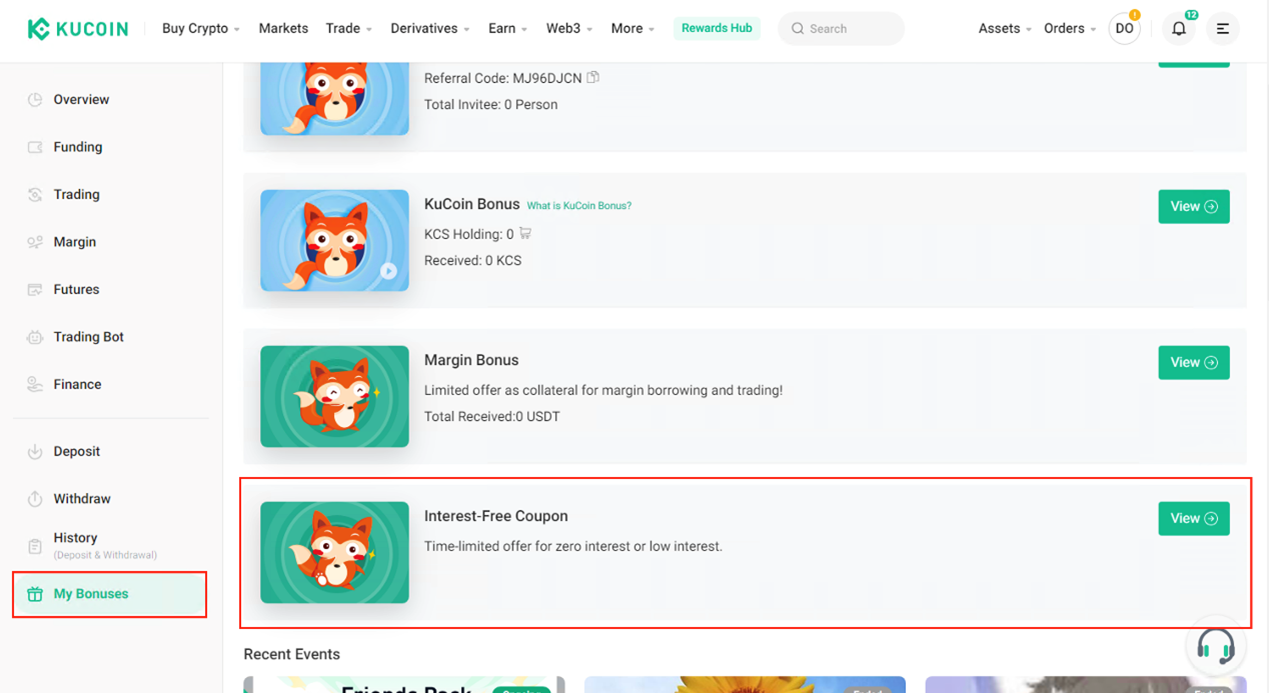Click the Deposit download icon
The image size is (1269, 693).
pyautogui.click(x=35, y=451)
